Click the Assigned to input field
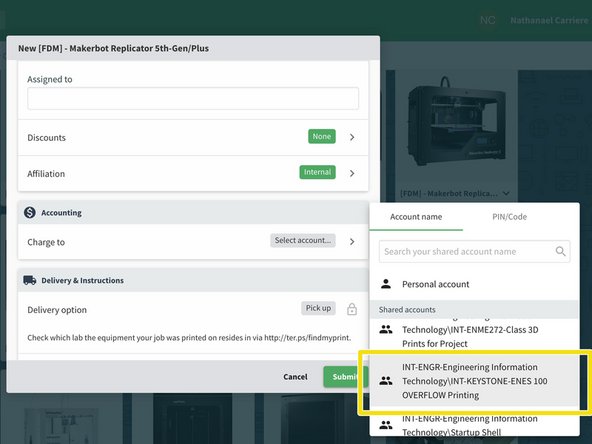This screenshot has height=444, width=592. (x=193, y=99)
